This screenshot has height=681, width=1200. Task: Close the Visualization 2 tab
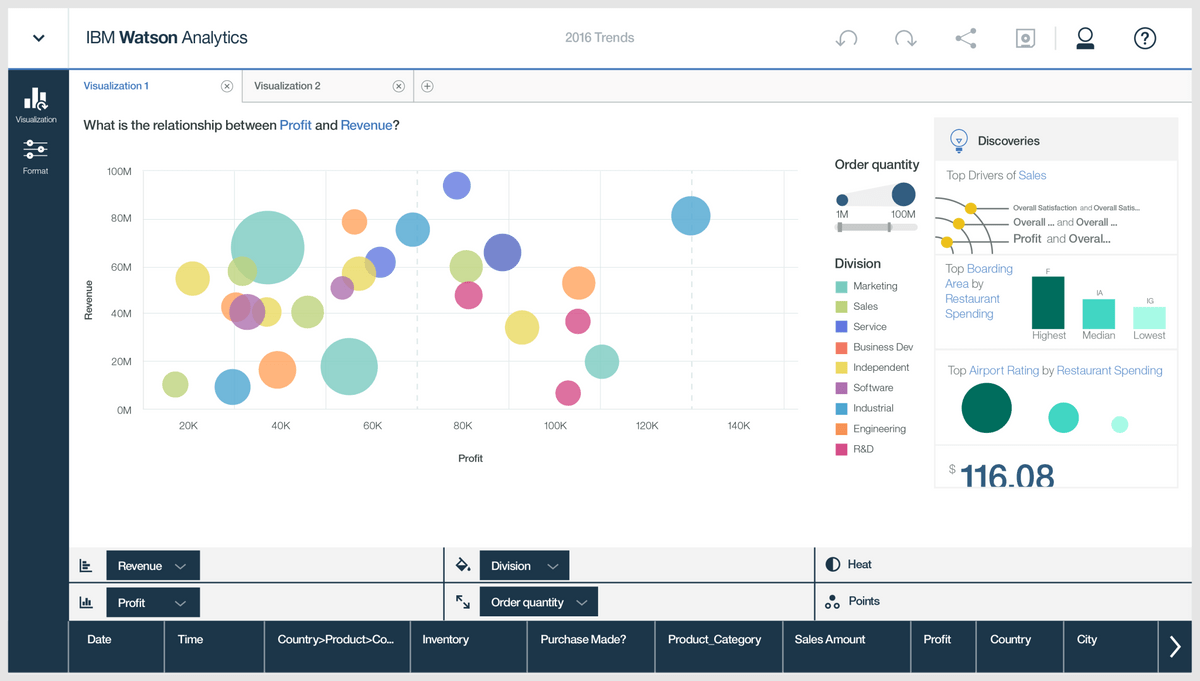tap(399, 86)
